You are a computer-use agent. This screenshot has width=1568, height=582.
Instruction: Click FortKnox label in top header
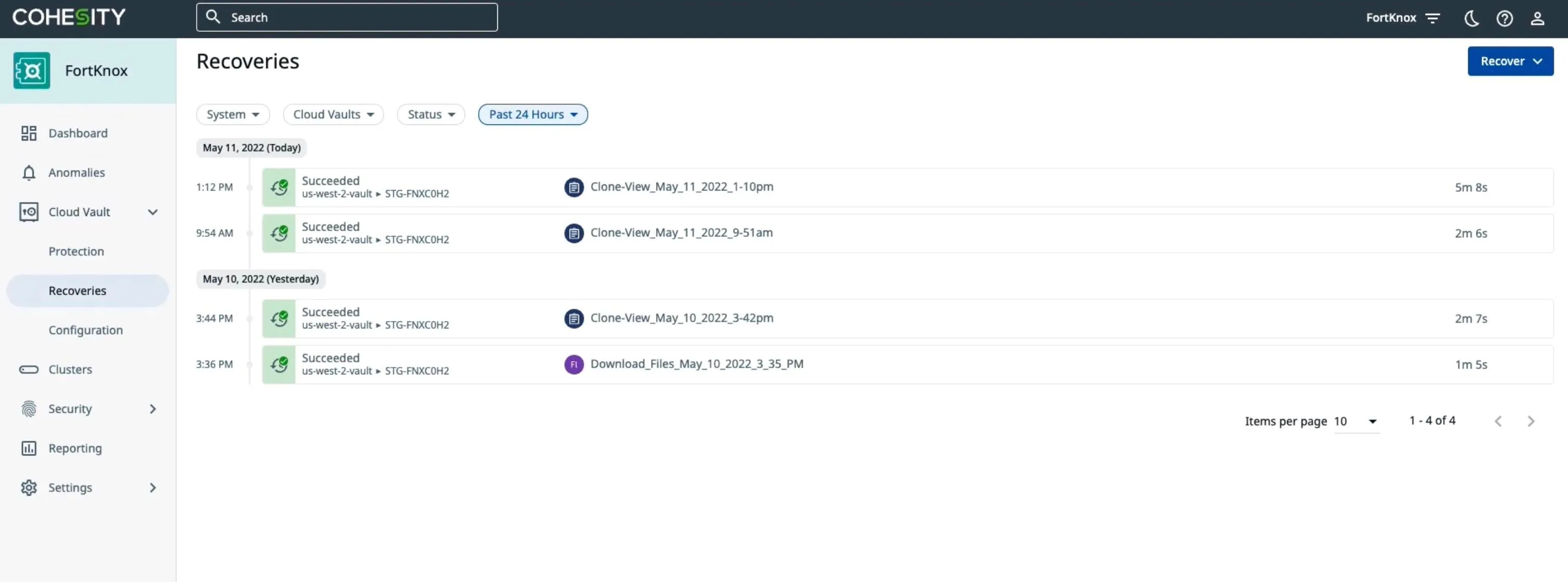pos(1391,18)
